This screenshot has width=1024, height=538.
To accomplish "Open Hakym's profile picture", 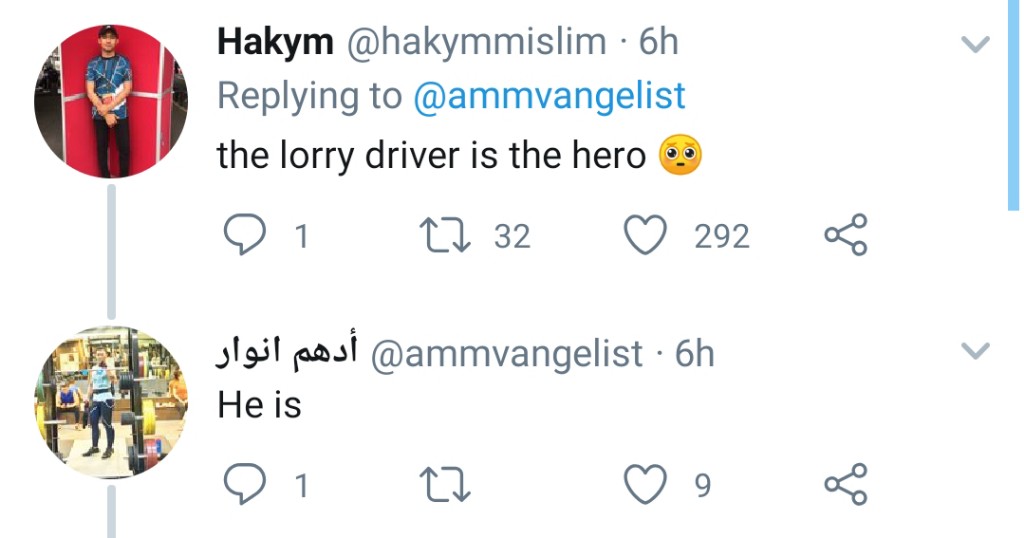I will (110, 102).
